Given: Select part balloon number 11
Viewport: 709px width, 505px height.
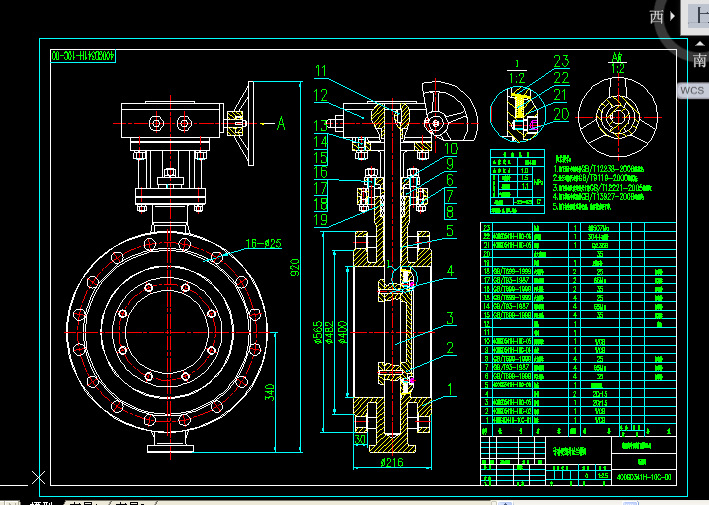Looking at the screenshot, I should point(321,71).
